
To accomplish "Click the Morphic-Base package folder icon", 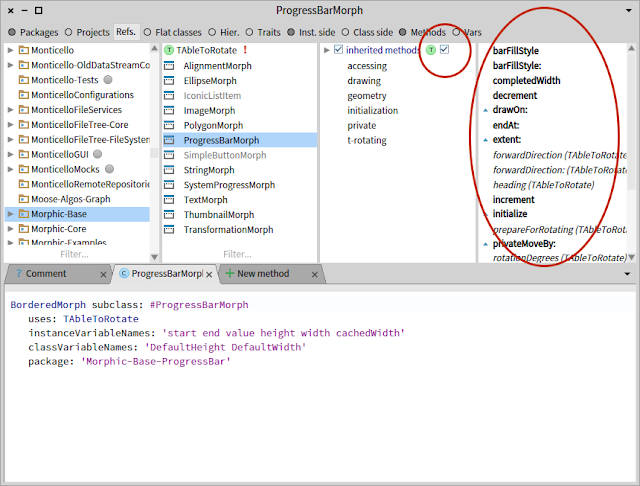I will click(24, 214).
